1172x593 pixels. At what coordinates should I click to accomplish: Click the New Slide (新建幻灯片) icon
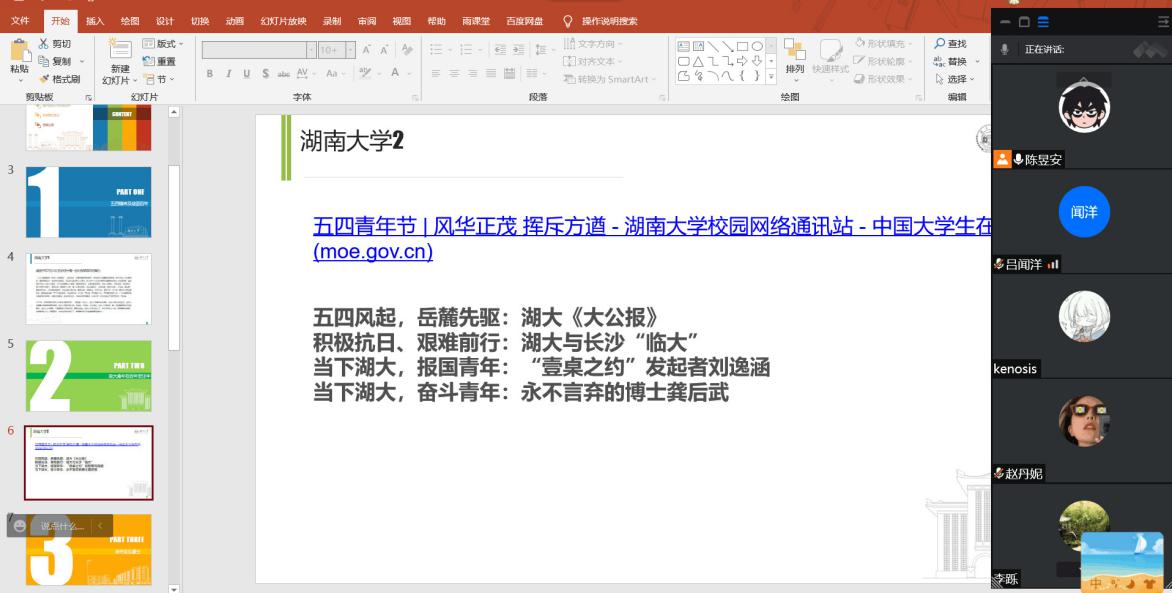coord(119,50)
